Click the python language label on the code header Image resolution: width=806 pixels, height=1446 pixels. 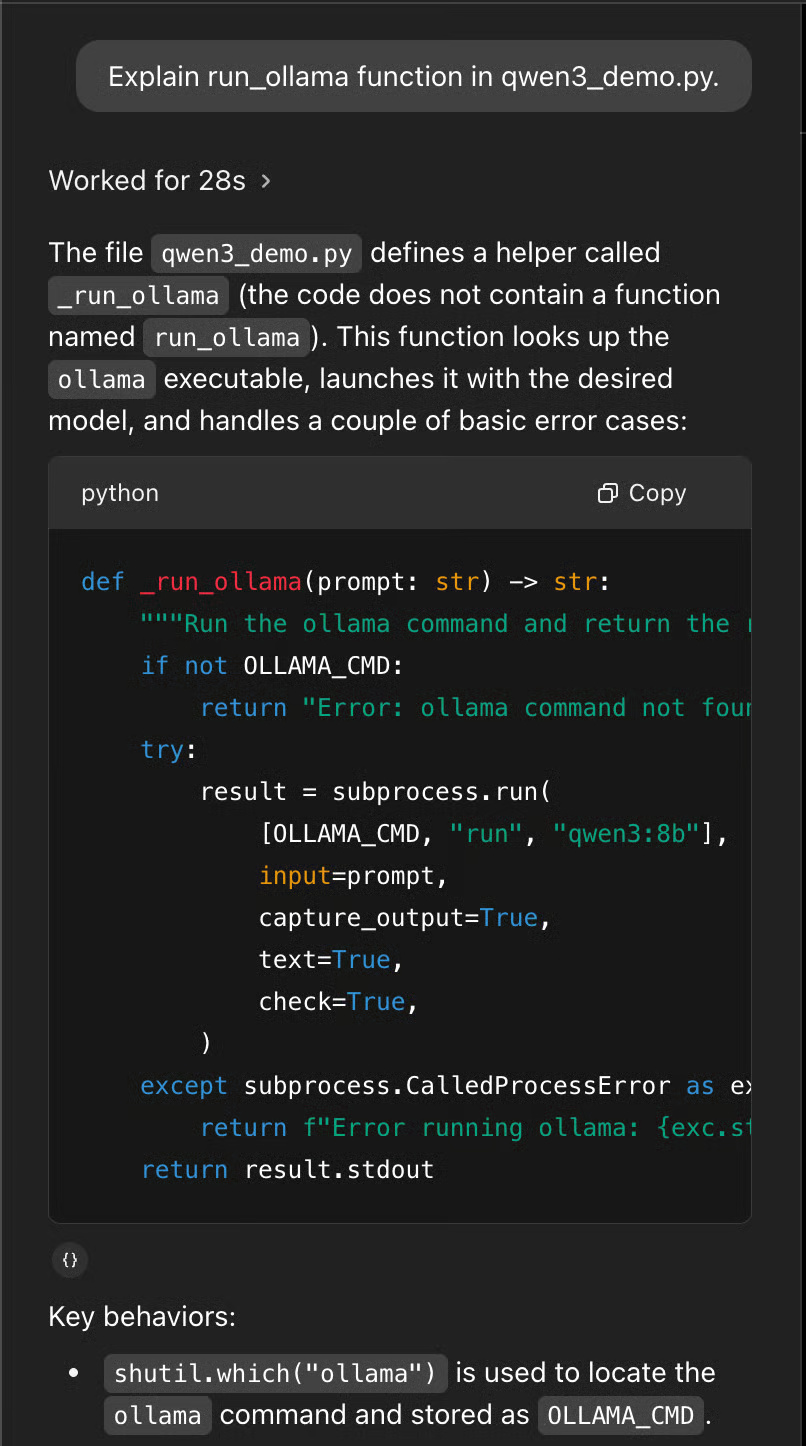(x=120, y=492)
